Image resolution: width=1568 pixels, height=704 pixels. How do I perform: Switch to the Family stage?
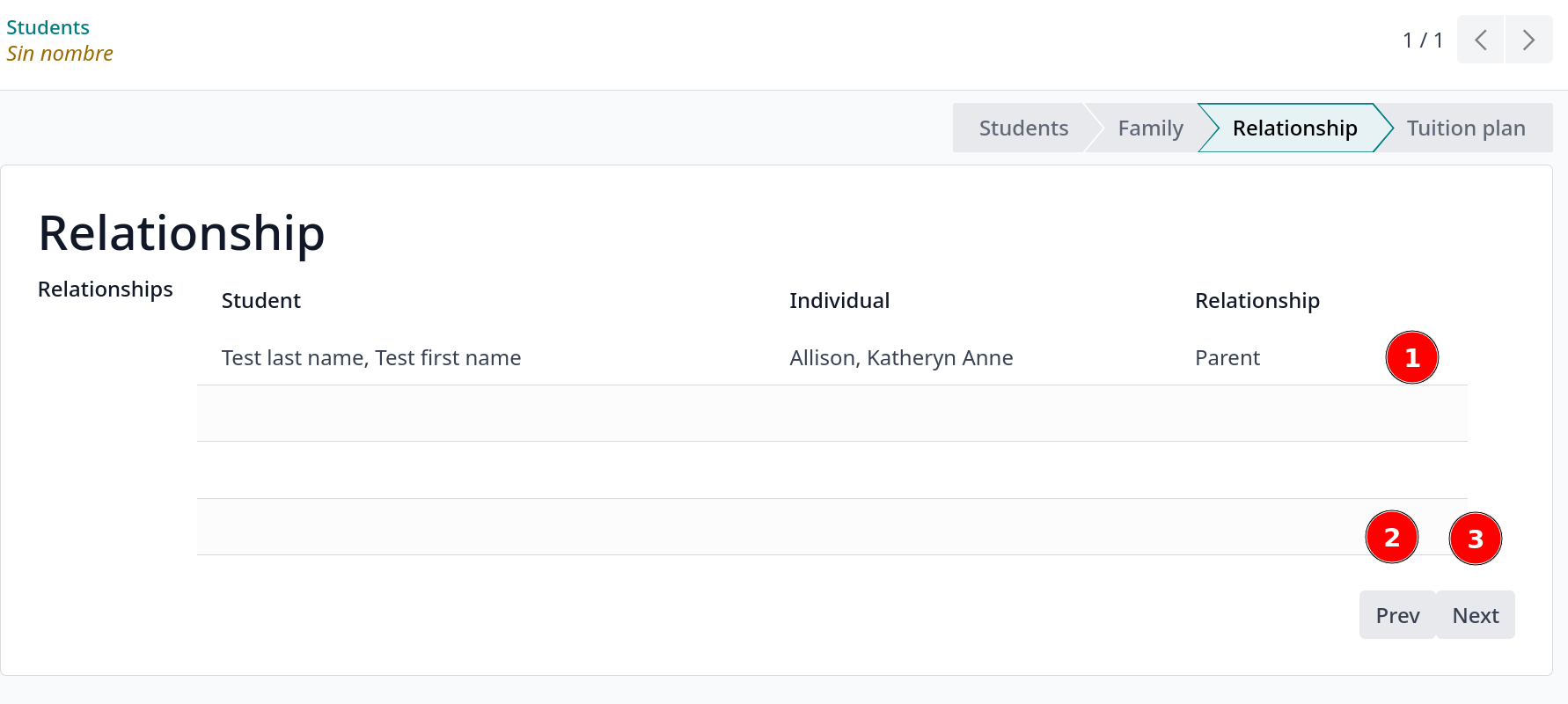[x=1149, y=128]
